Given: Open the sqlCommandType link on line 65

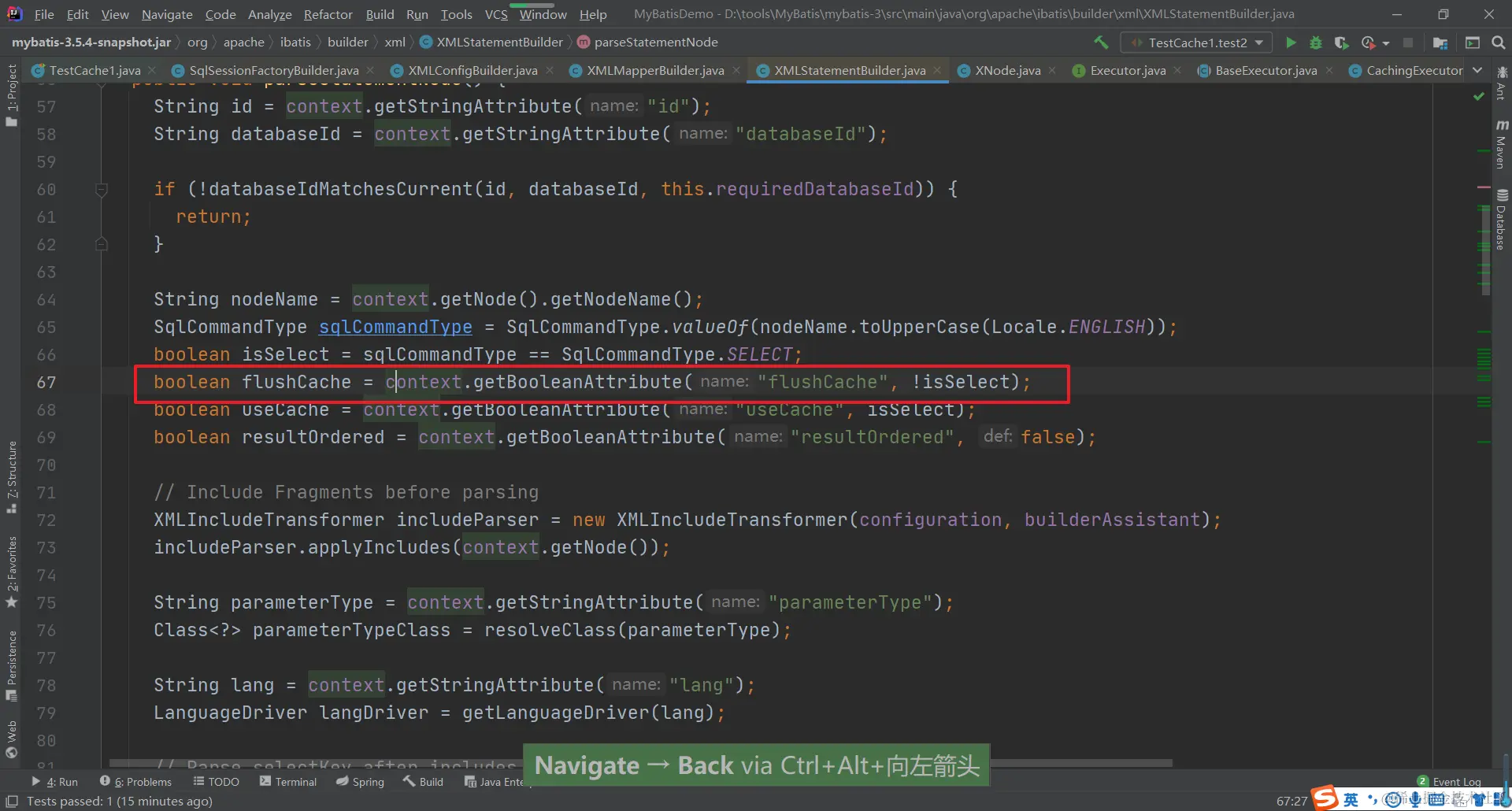Looking at the screenshot, I should pos(395,327).
